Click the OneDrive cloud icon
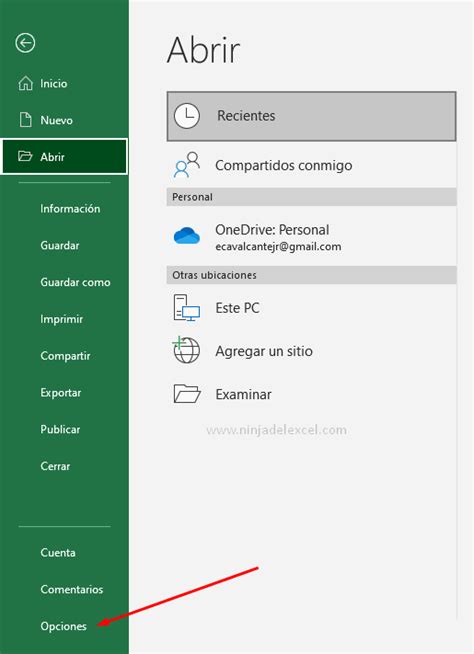Viewport: 474px width, 654px height. click(x=187, y=236)
